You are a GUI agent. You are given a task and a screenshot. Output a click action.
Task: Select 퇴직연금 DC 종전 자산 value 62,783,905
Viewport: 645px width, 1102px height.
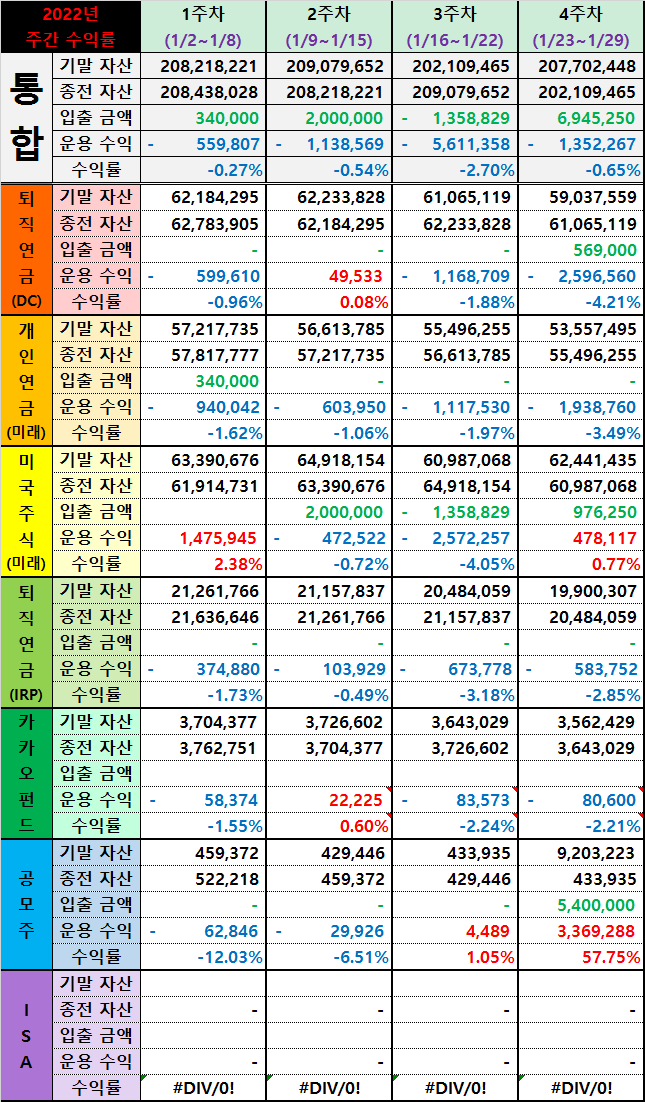204,224
